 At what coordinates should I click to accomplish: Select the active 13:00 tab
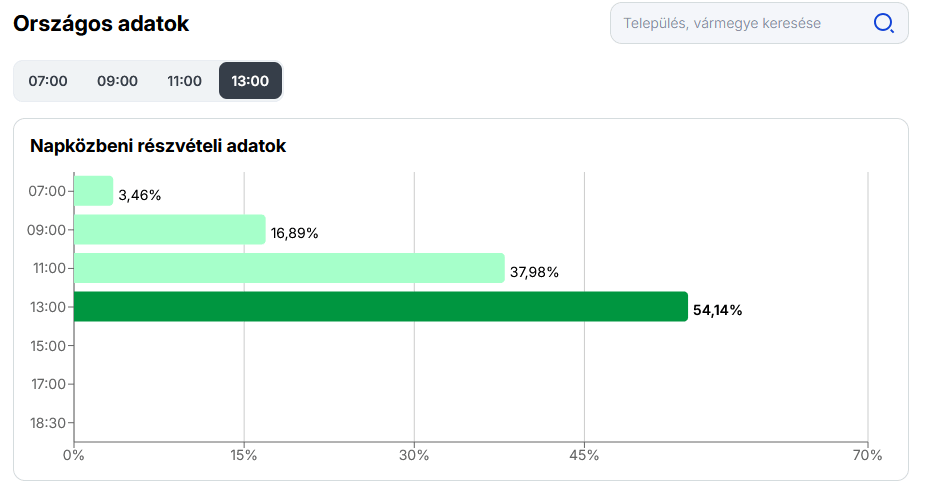point(250,81)
